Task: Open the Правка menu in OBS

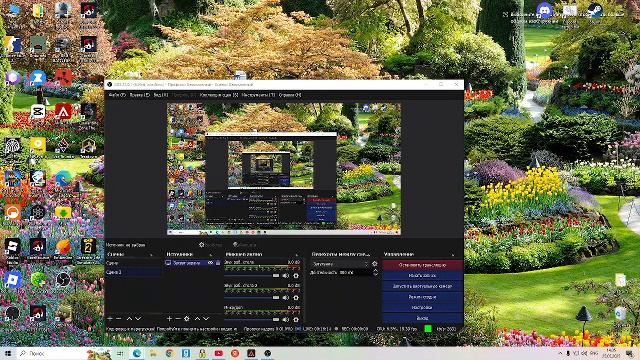Action: click(140, 95)
